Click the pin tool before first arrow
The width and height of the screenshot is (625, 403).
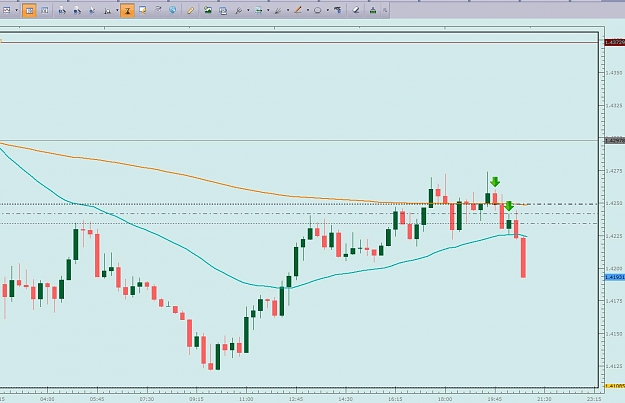(239, 11)
